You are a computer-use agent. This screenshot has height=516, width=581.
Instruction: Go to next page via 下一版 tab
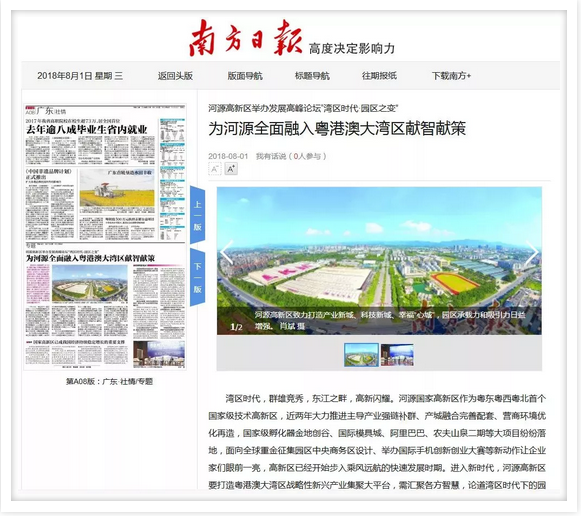197,277
